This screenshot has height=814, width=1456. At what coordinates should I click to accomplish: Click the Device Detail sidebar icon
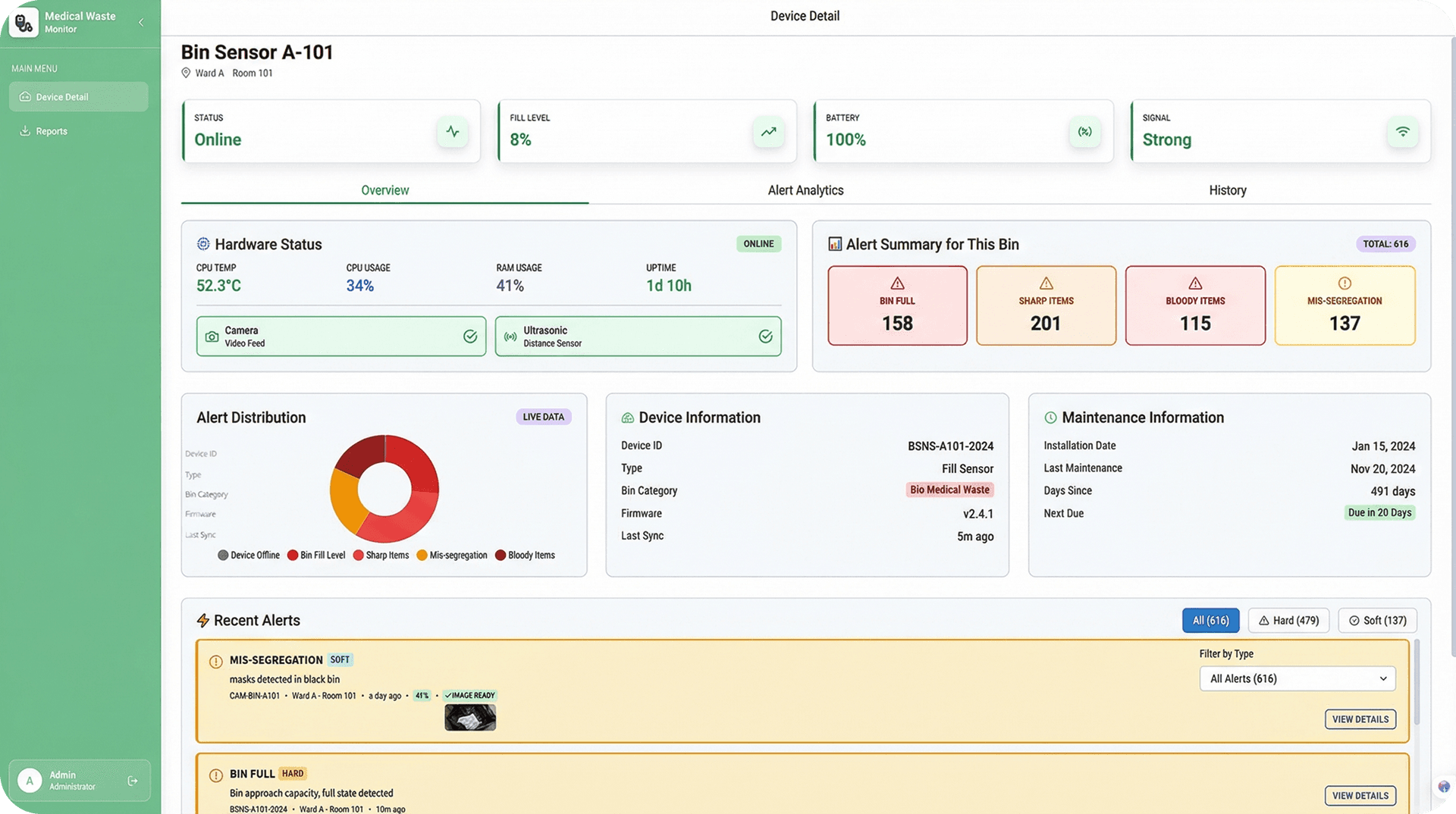tap(25, 97)
